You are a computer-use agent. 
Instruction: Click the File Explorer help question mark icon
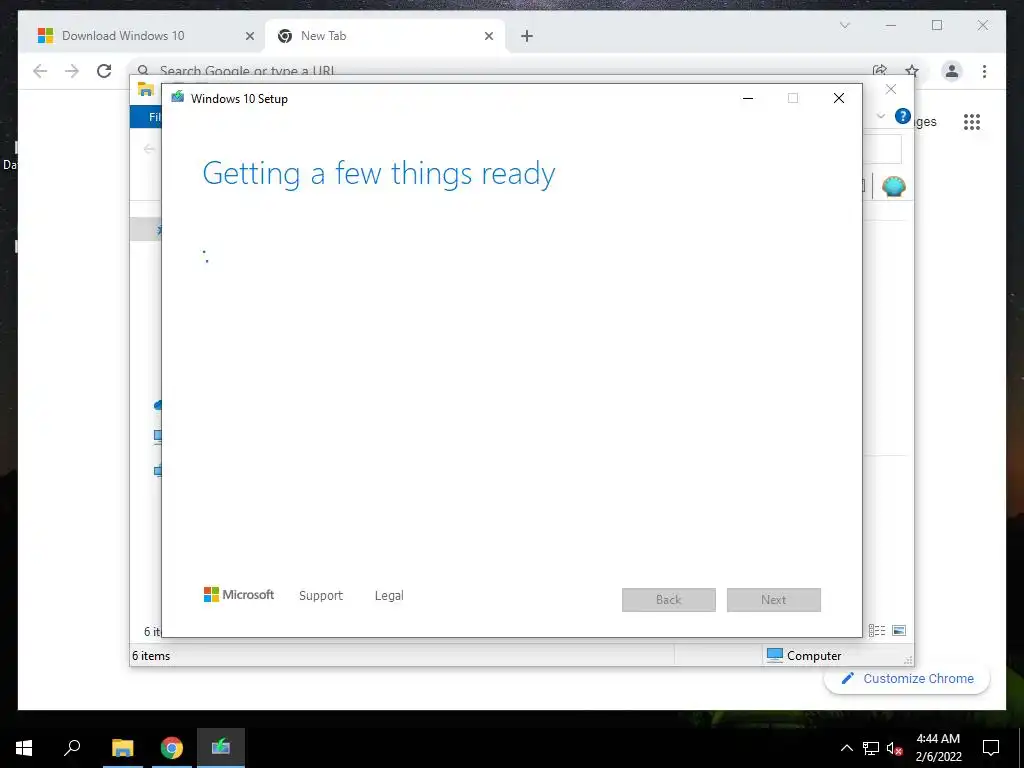tap(903, 116)
